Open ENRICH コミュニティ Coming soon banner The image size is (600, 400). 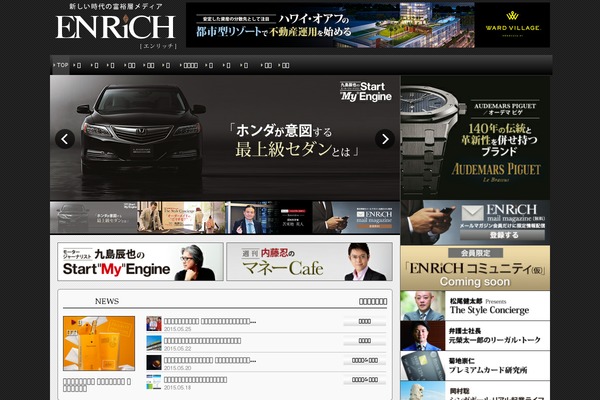476,268
